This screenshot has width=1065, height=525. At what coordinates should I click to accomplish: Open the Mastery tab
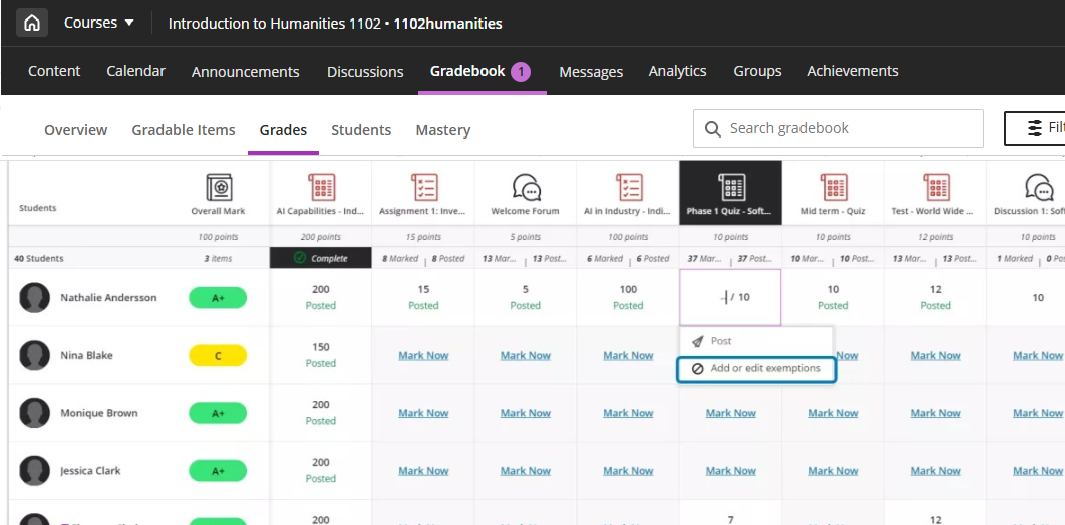442,130
